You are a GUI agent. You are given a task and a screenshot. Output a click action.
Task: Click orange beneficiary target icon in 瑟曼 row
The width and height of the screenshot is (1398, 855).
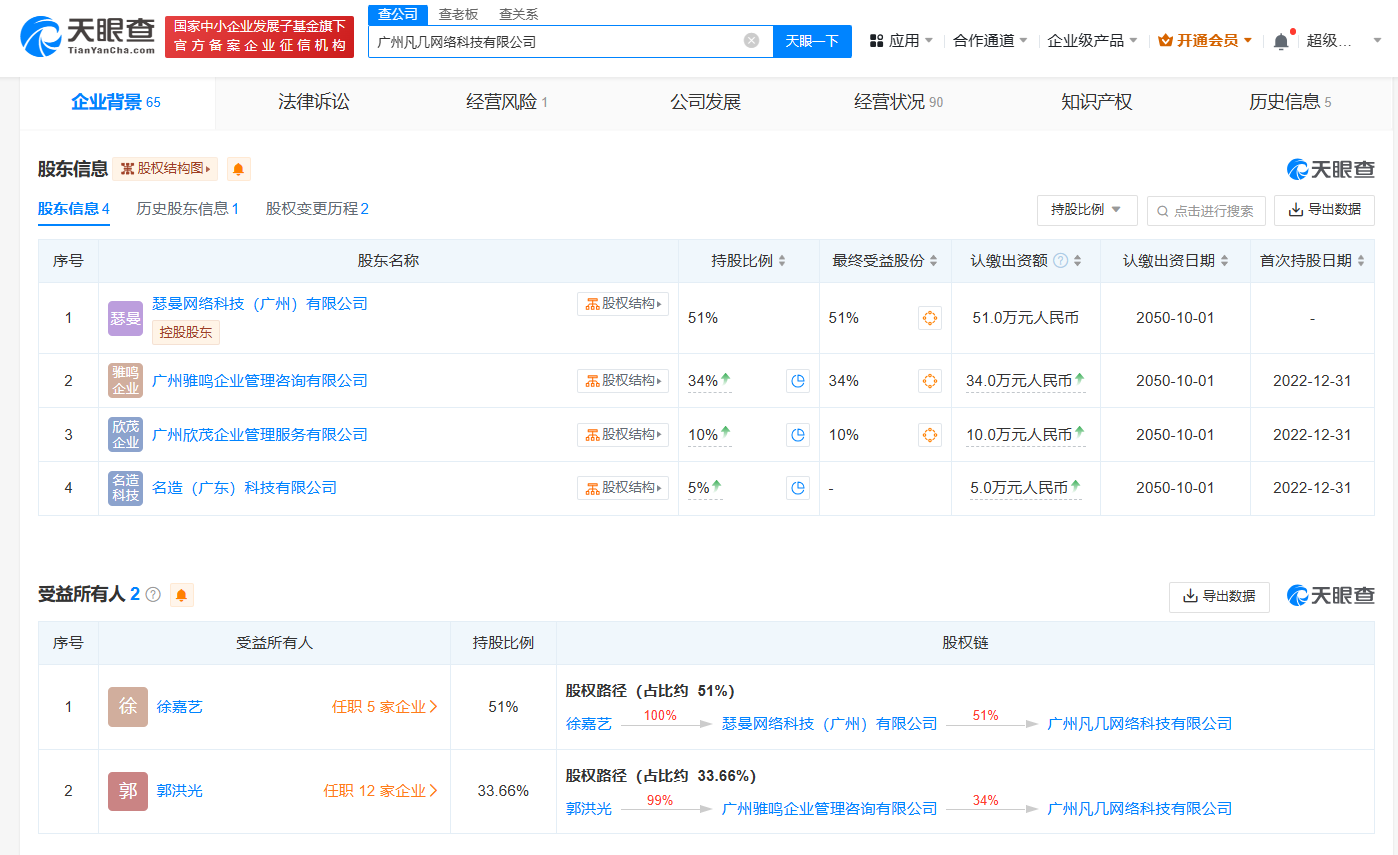[929, 317]
